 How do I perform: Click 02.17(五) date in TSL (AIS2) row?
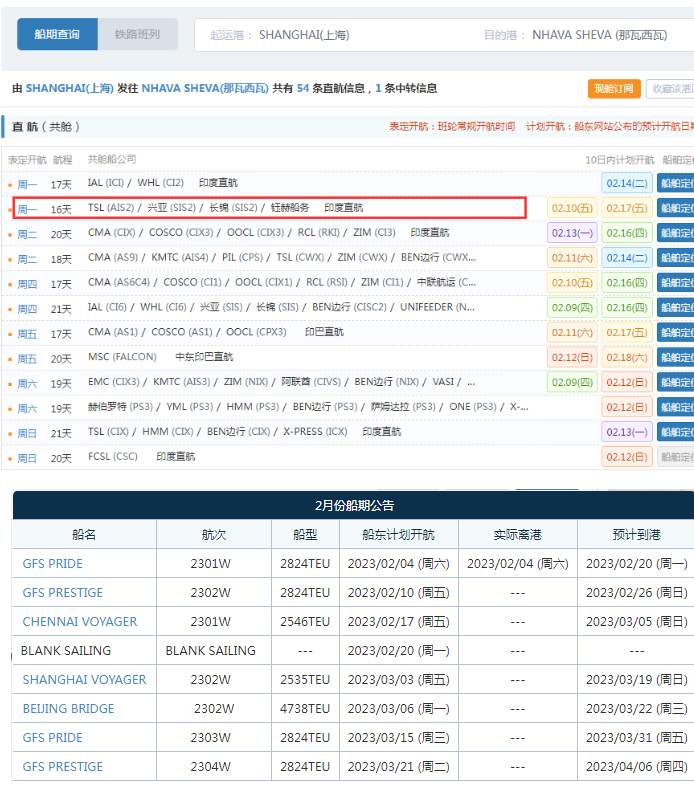[x=627, y=208]
